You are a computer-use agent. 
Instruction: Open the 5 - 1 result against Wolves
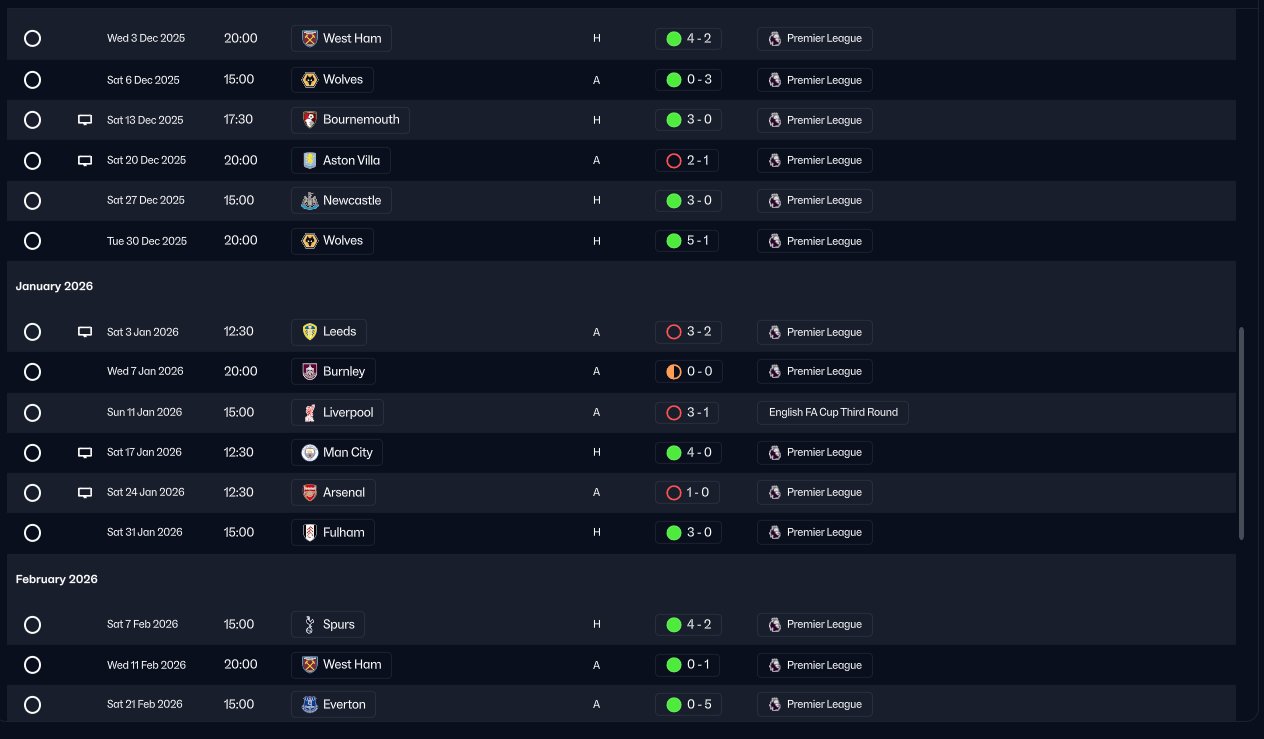tap(687, 241)
